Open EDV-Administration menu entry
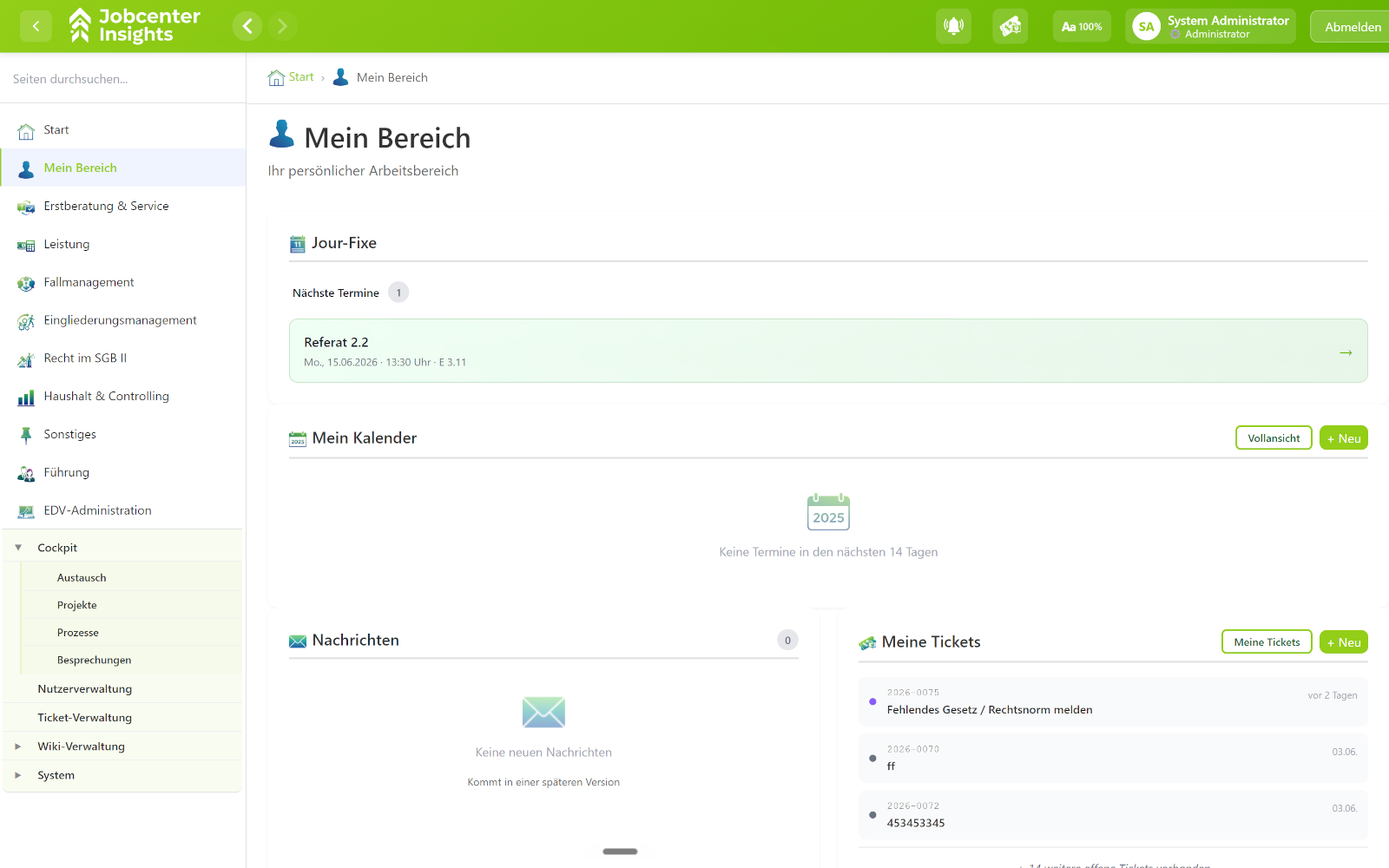This screenshot has height=868, width=1389. pyautogui.click(x=98, y=510)
